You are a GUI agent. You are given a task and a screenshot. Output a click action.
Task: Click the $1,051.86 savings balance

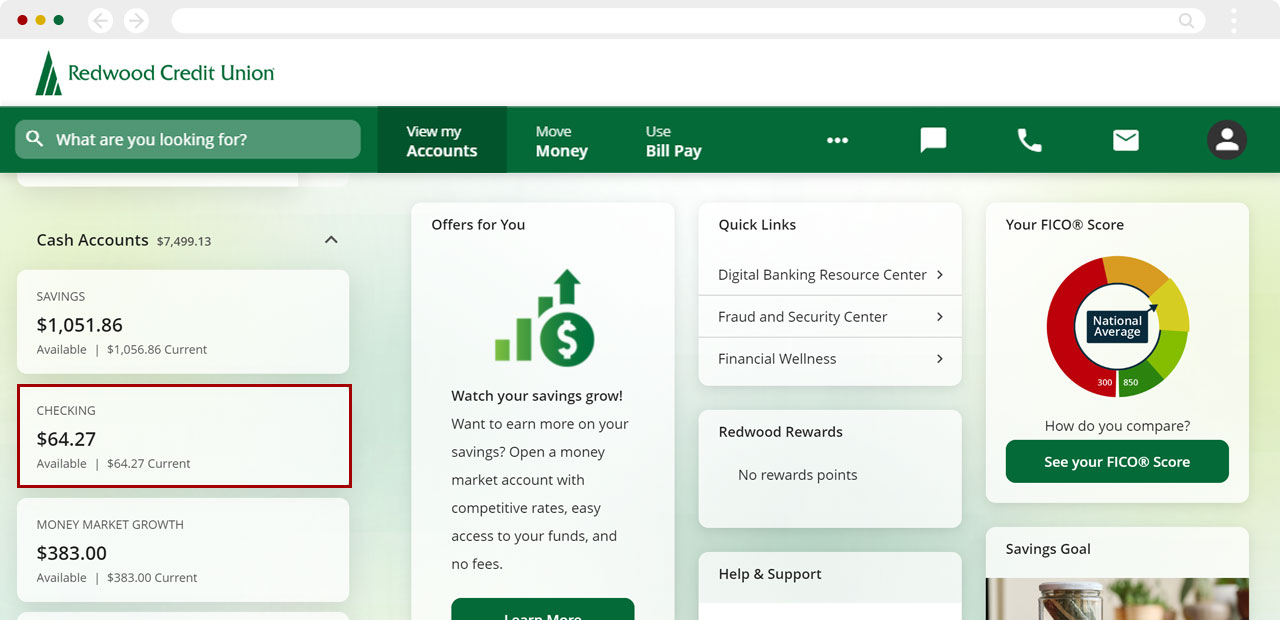[80, 325]
